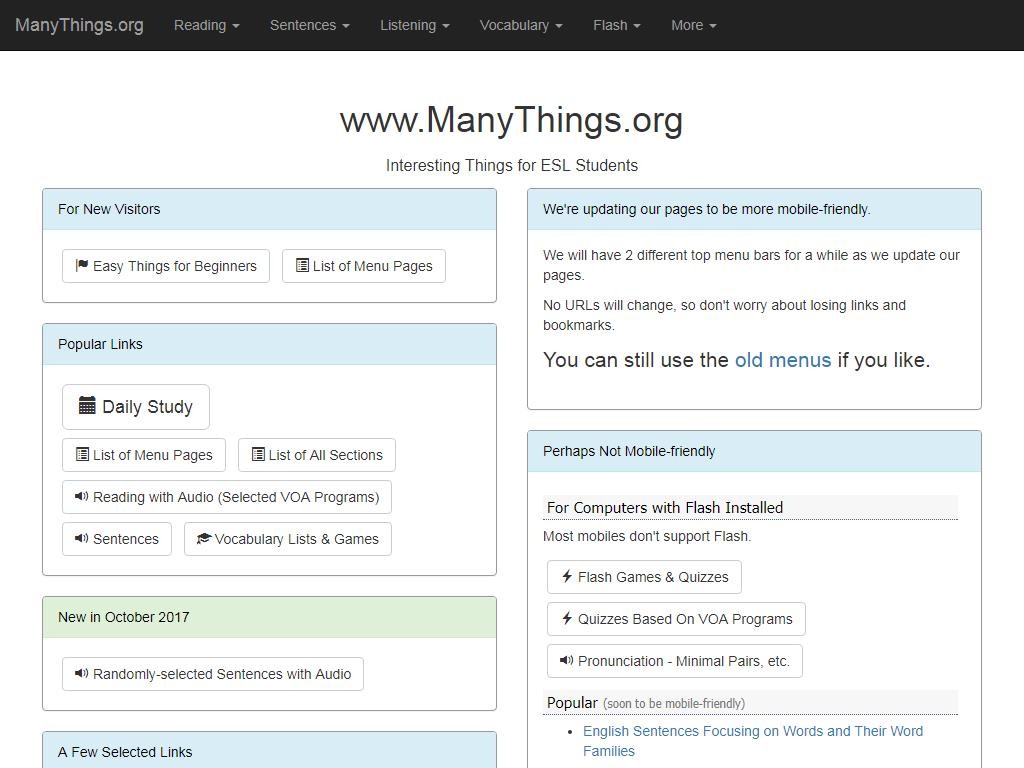Click the speaker icon on Reading with Audio

point(82,496)
